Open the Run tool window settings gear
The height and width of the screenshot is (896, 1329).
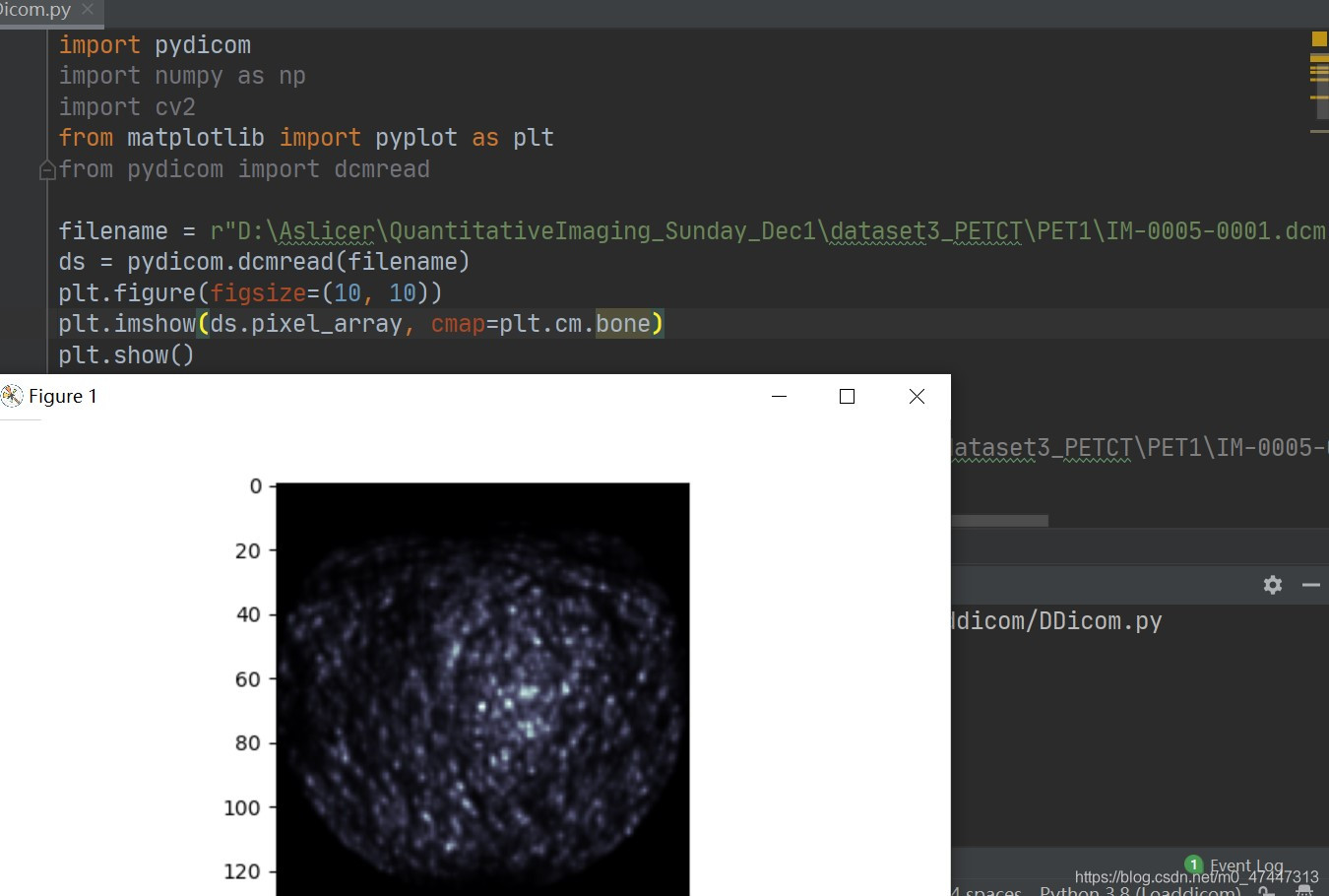pos(1273,585)
